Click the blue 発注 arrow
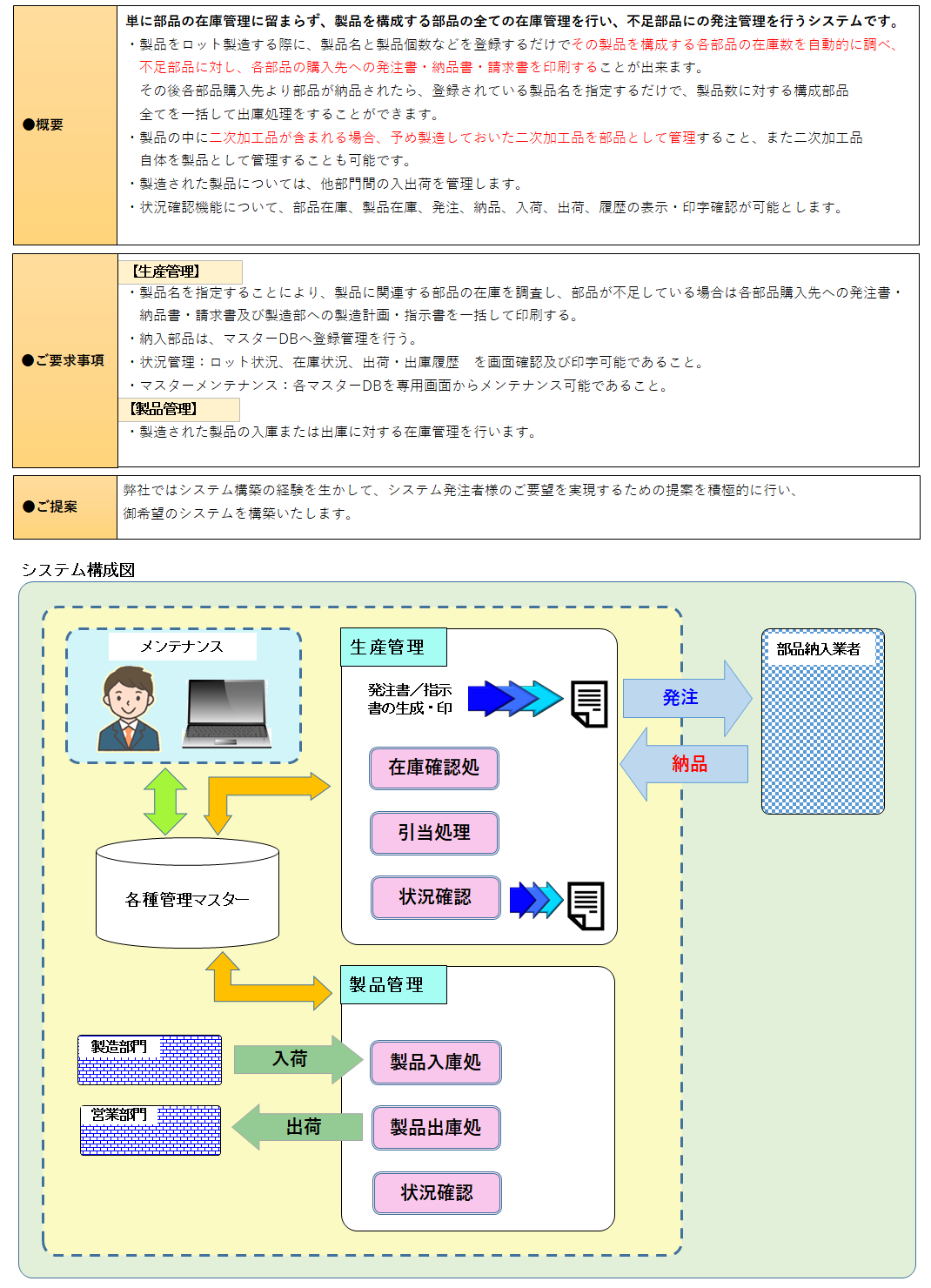This screenshot has height=1288, width=931. click(x=687, y=698)
